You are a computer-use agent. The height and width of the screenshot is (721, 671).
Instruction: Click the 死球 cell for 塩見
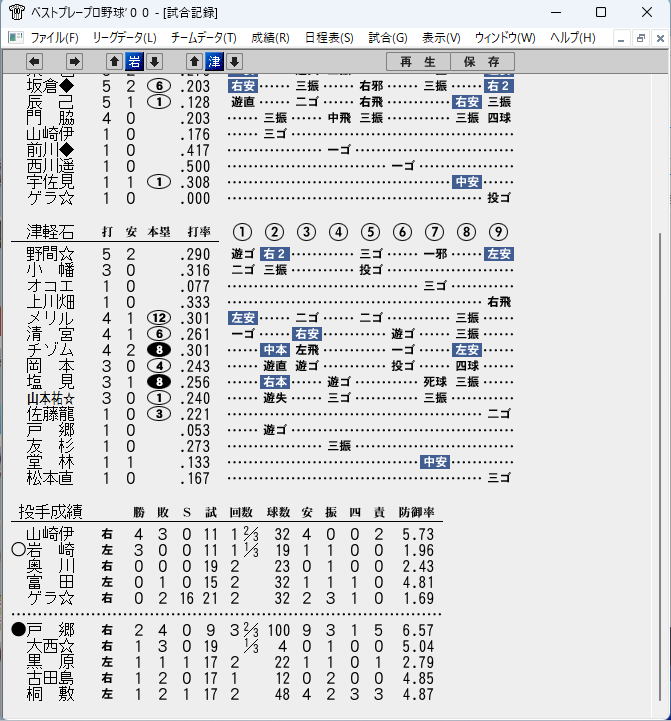click(x=435, y=382)
